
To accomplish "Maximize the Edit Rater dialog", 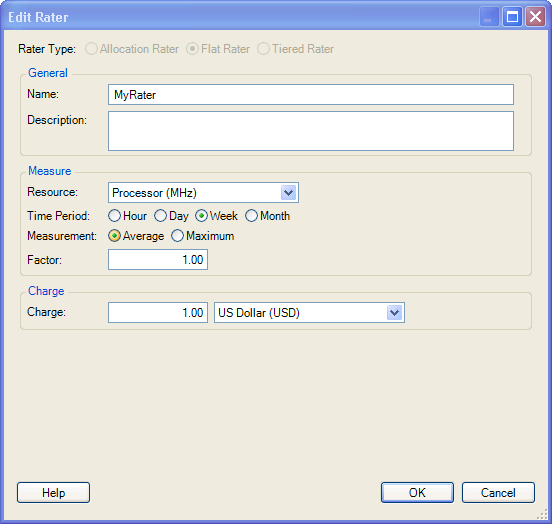I will click(x=512, y=17).
